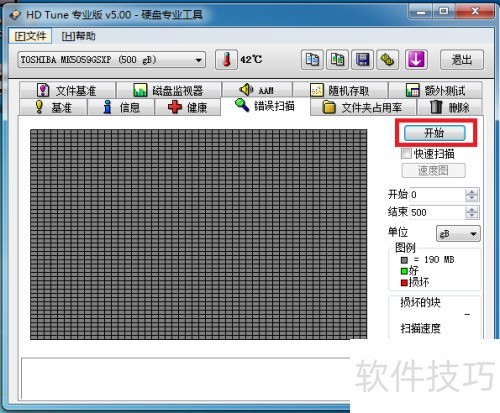Open the [H]帮助 menu
The height and width of the screenshot is (413, 500).
pos(79,36)
